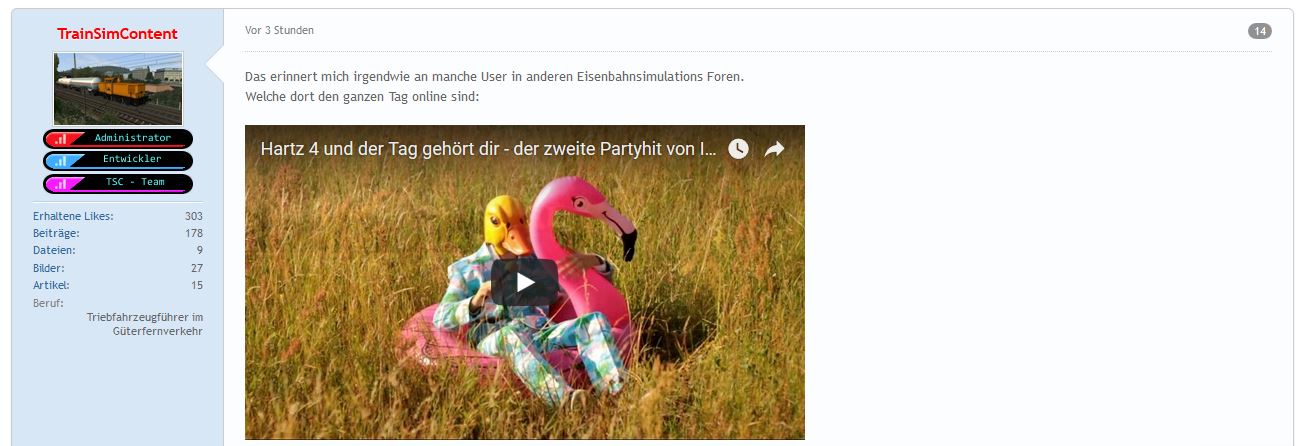Click the magenta TSC - Team badge
This screenshot has width=1302, height=446.
tap(118, 183)
